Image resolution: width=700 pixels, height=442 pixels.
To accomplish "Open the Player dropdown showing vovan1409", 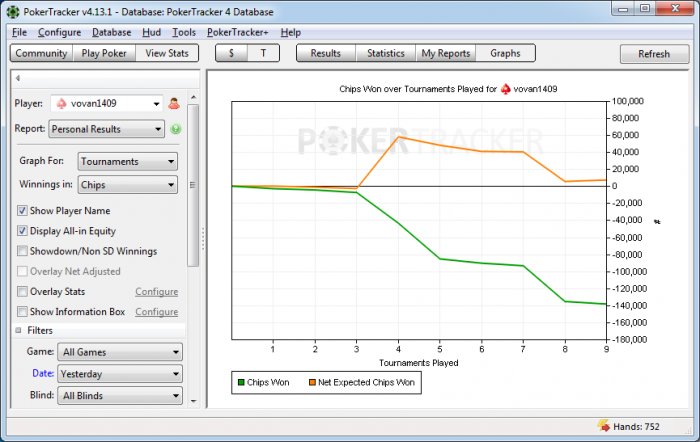I will coord(106,104).
